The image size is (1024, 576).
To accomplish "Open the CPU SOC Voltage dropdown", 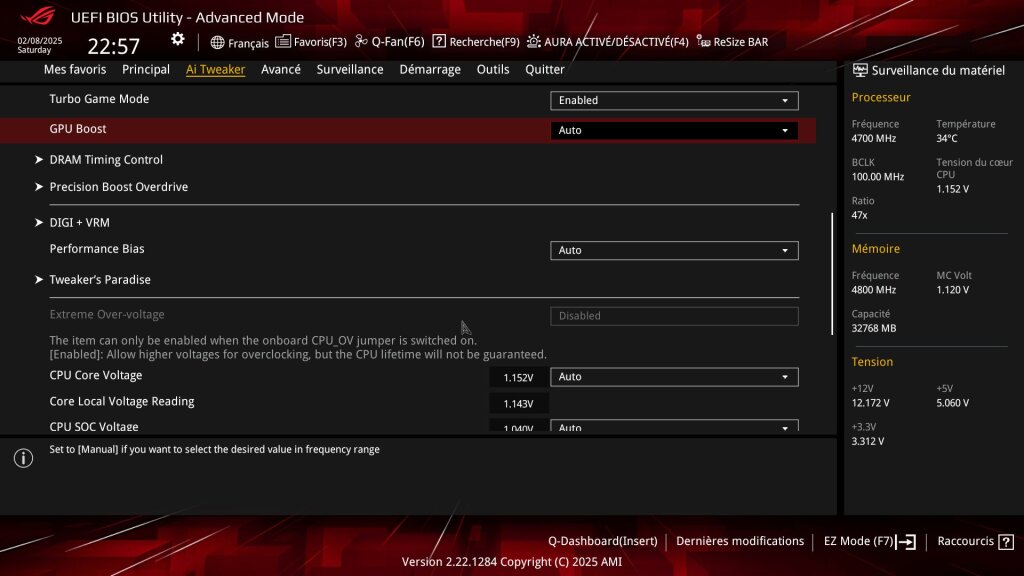I will pos(674,426).
